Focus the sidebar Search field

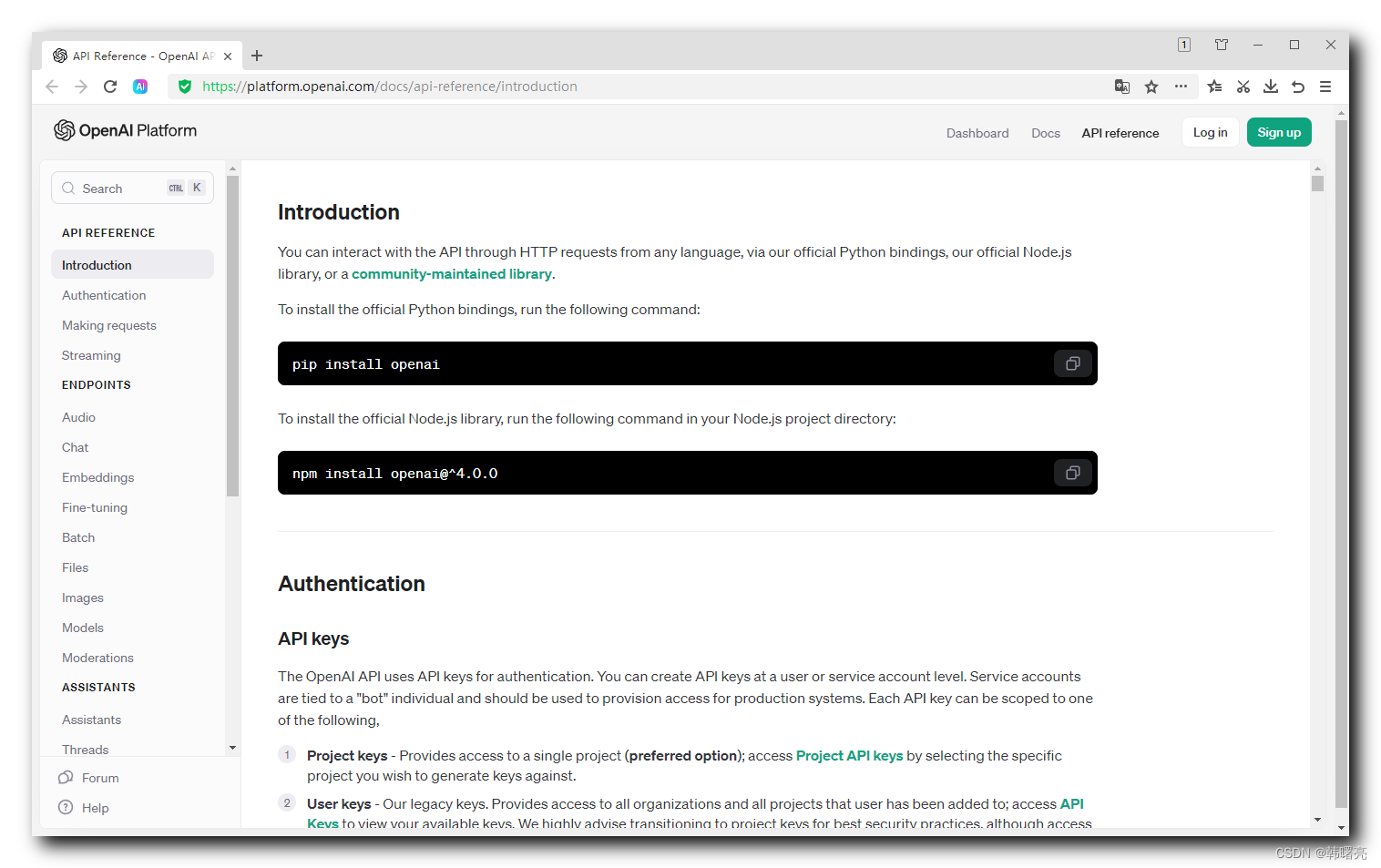[132, 188]
